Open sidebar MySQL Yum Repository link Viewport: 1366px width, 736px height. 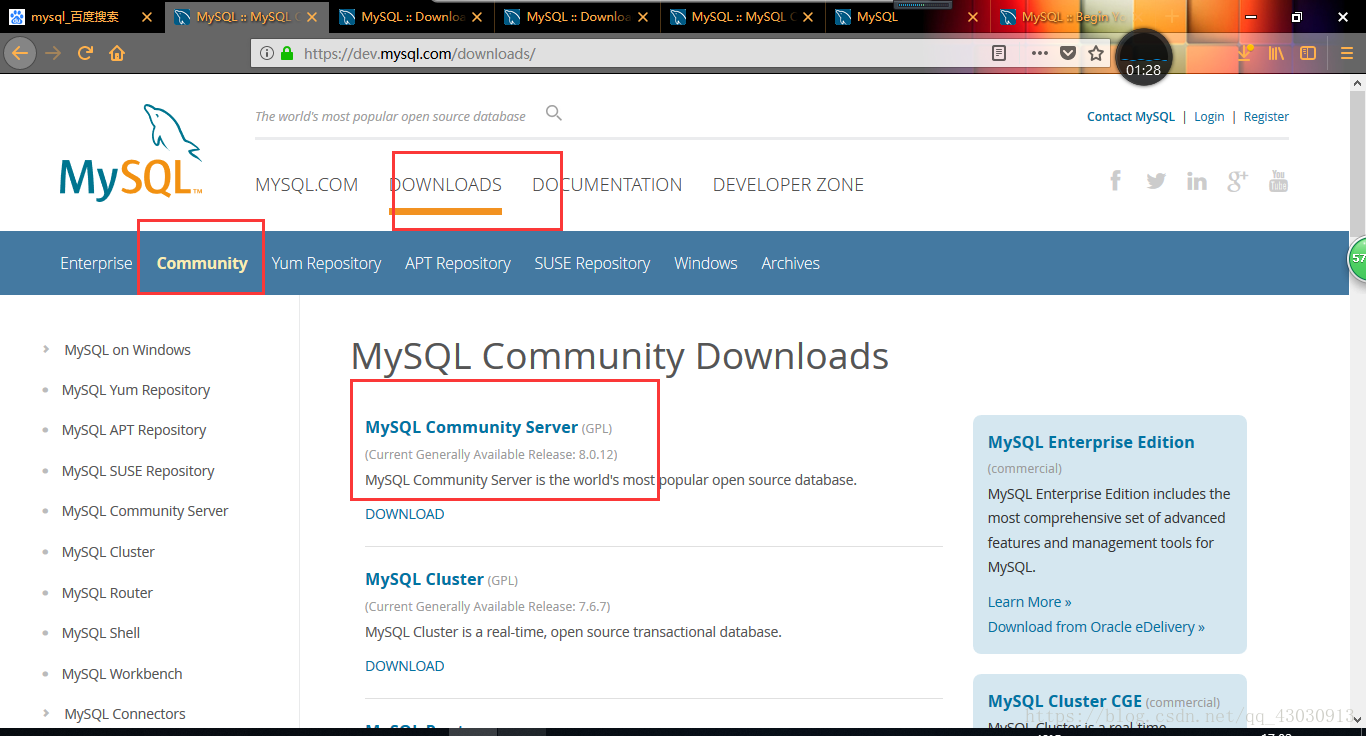[136, 390]
